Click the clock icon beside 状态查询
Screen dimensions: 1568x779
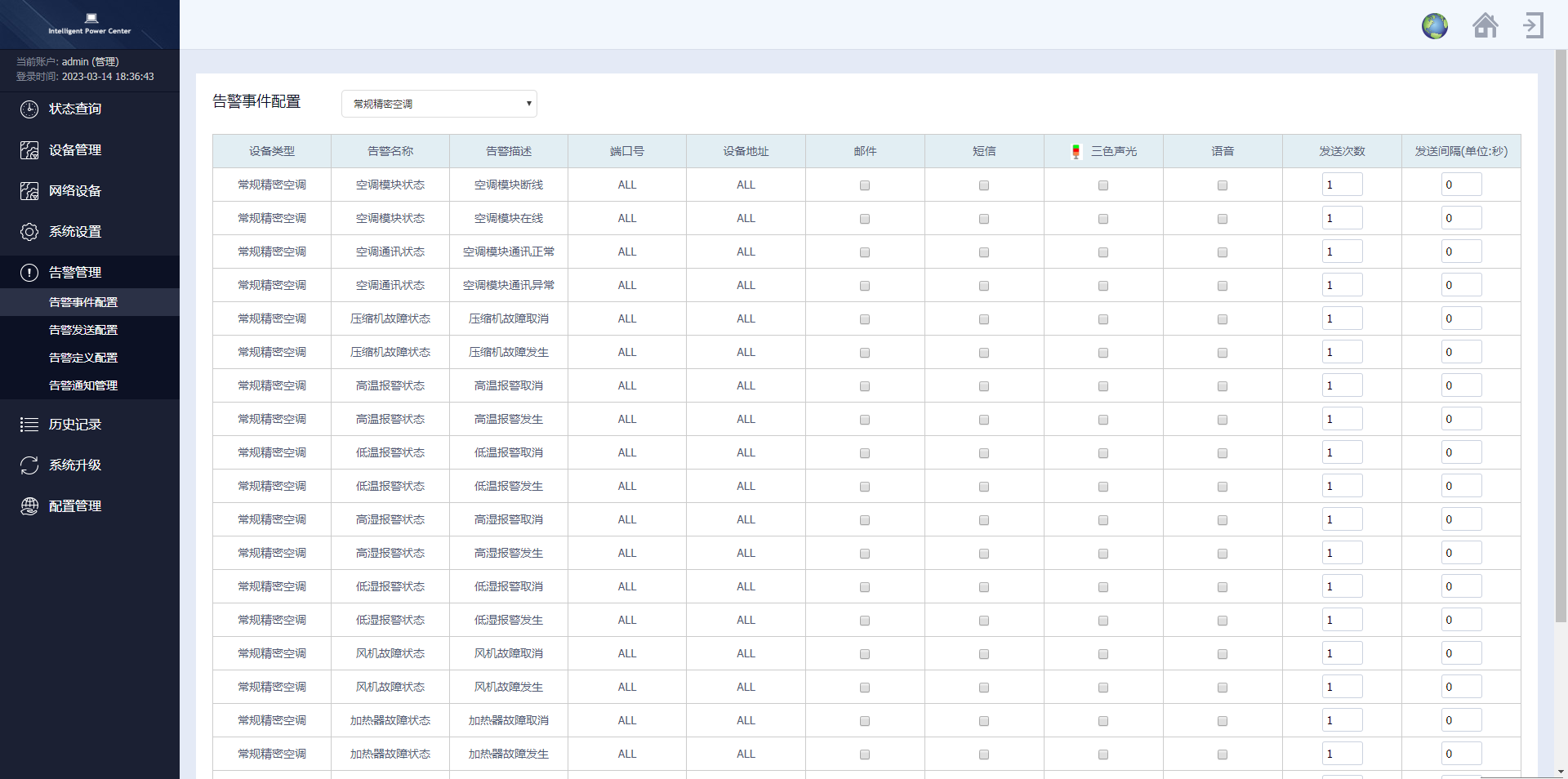[x=29, y=109]
